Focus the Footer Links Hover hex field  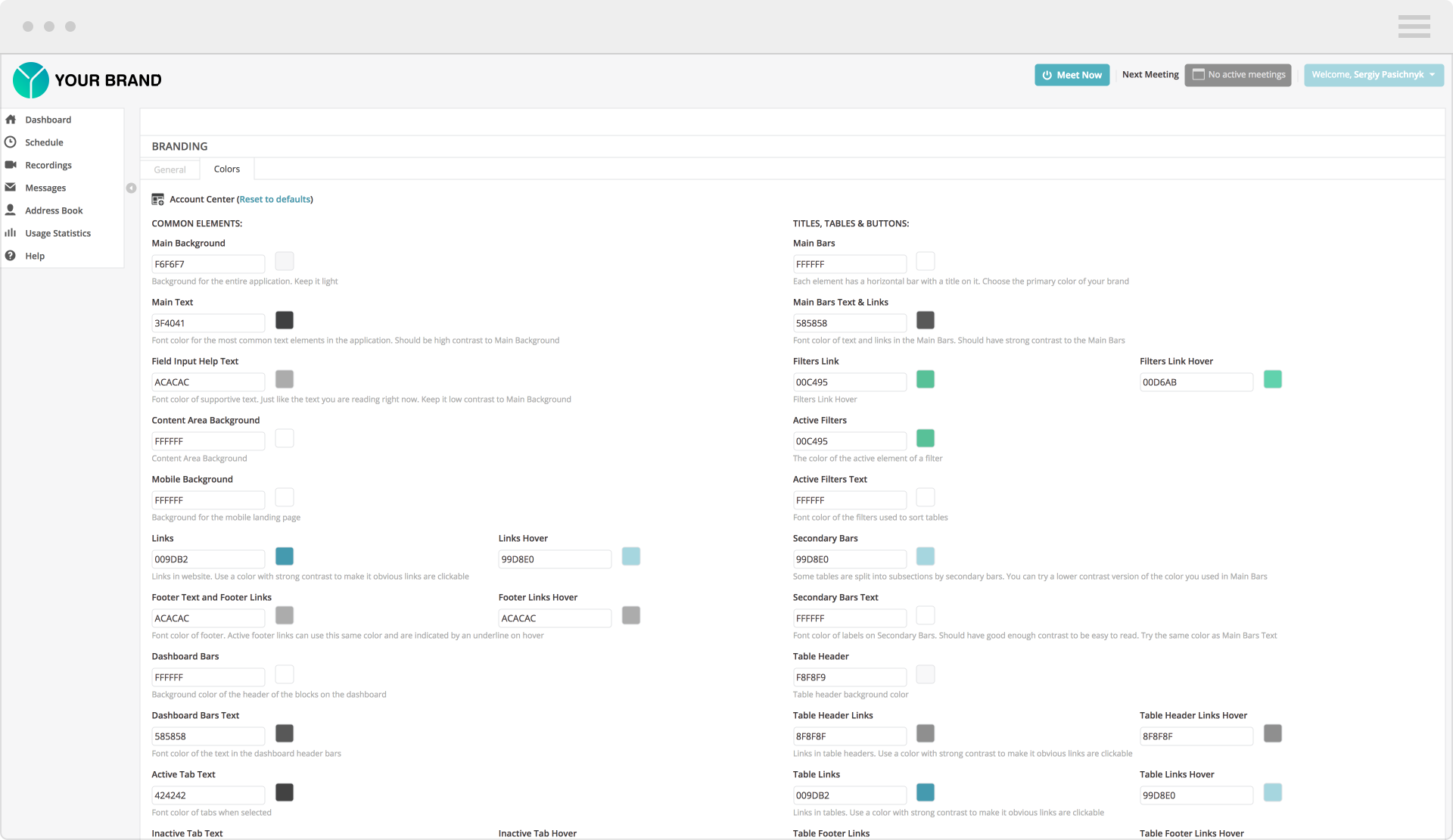click(555, 618)
